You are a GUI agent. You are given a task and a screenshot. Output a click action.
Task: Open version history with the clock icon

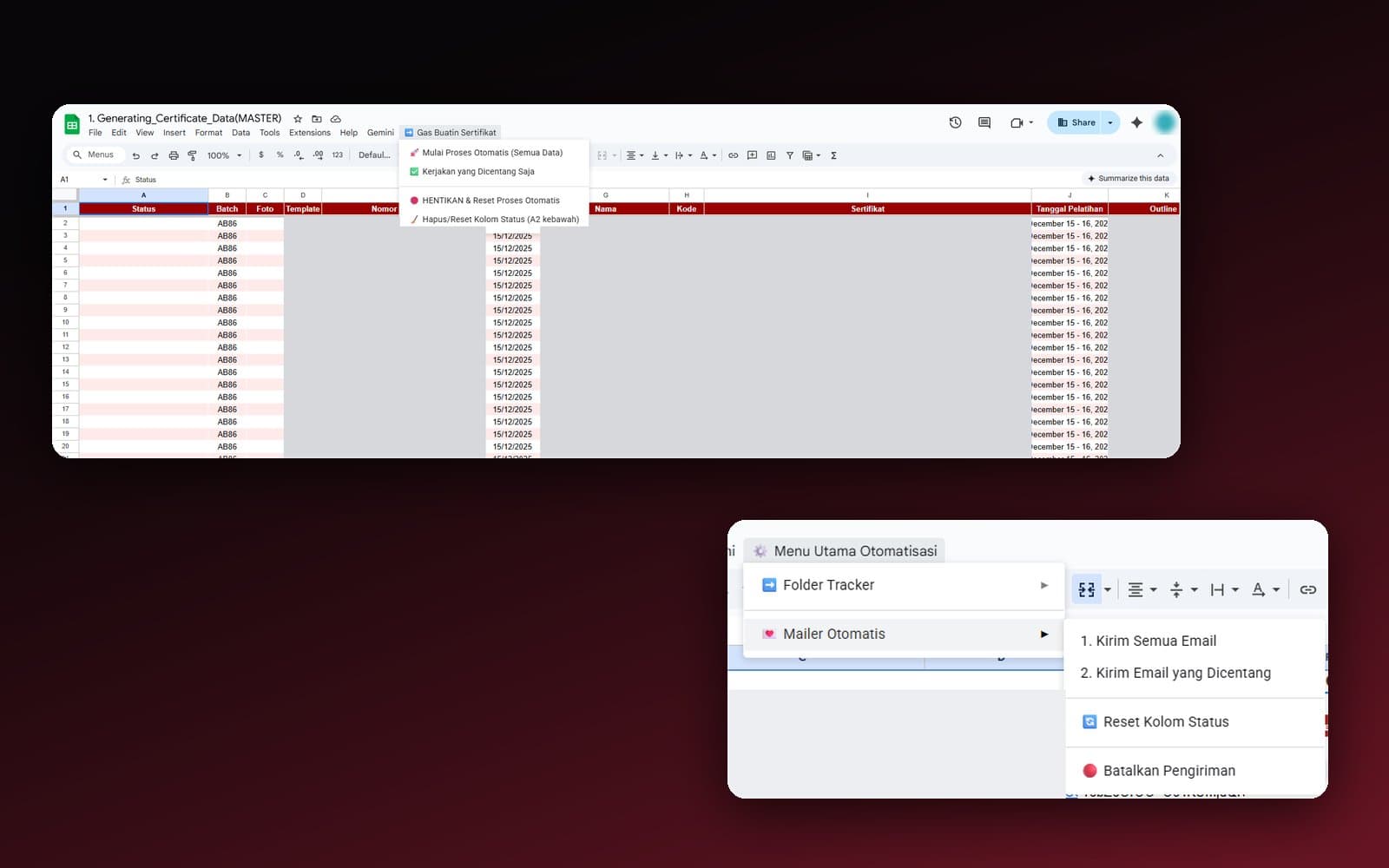[955, 122]
